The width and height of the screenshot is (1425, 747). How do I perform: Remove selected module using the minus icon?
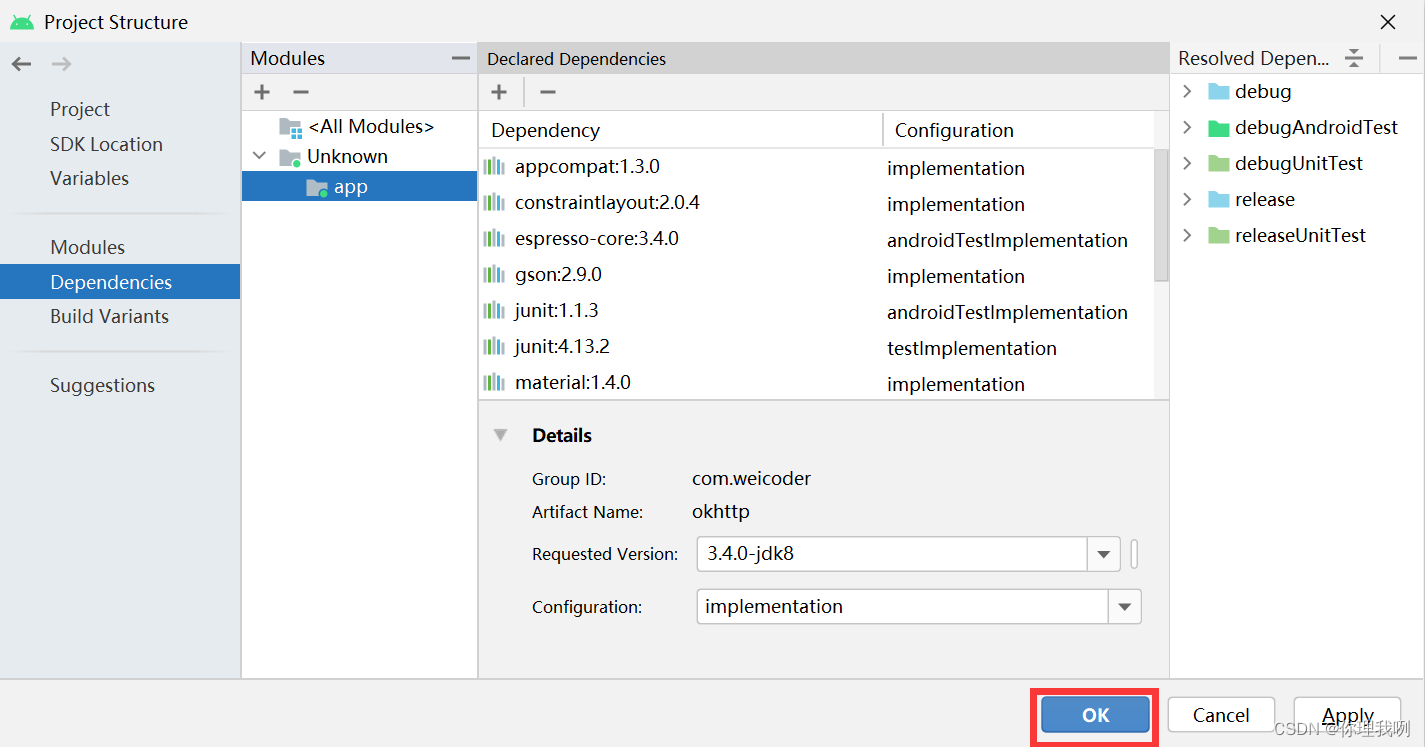click(299, 92)
